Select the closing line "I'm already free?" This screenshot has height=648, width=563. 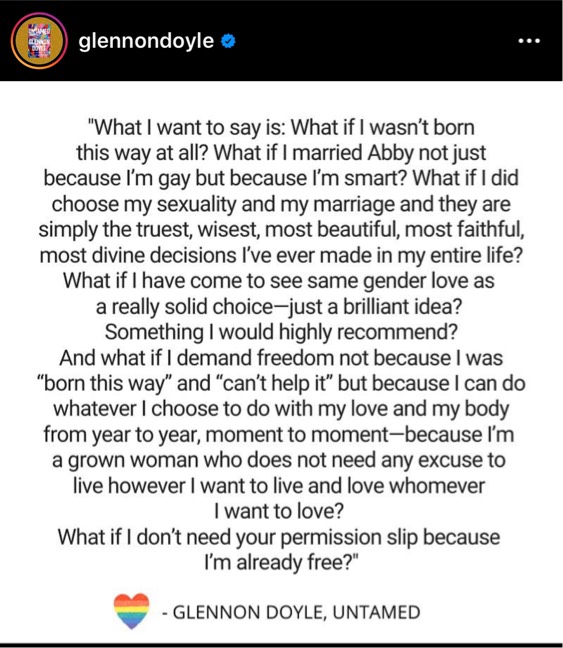pyautogui.click(x=281, y=563)
